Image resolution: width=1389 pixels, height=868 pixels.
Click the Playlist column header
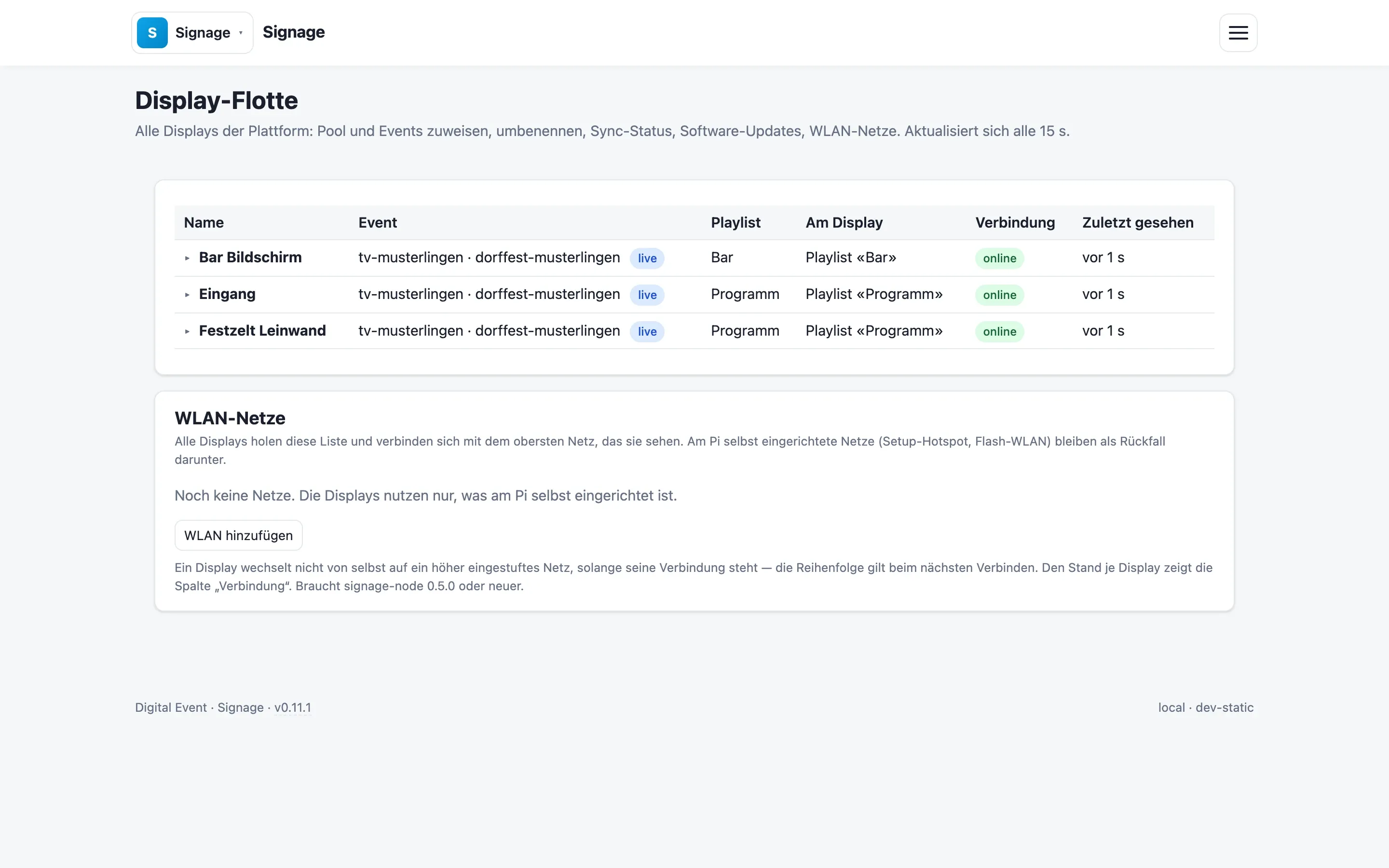(735, 223)
